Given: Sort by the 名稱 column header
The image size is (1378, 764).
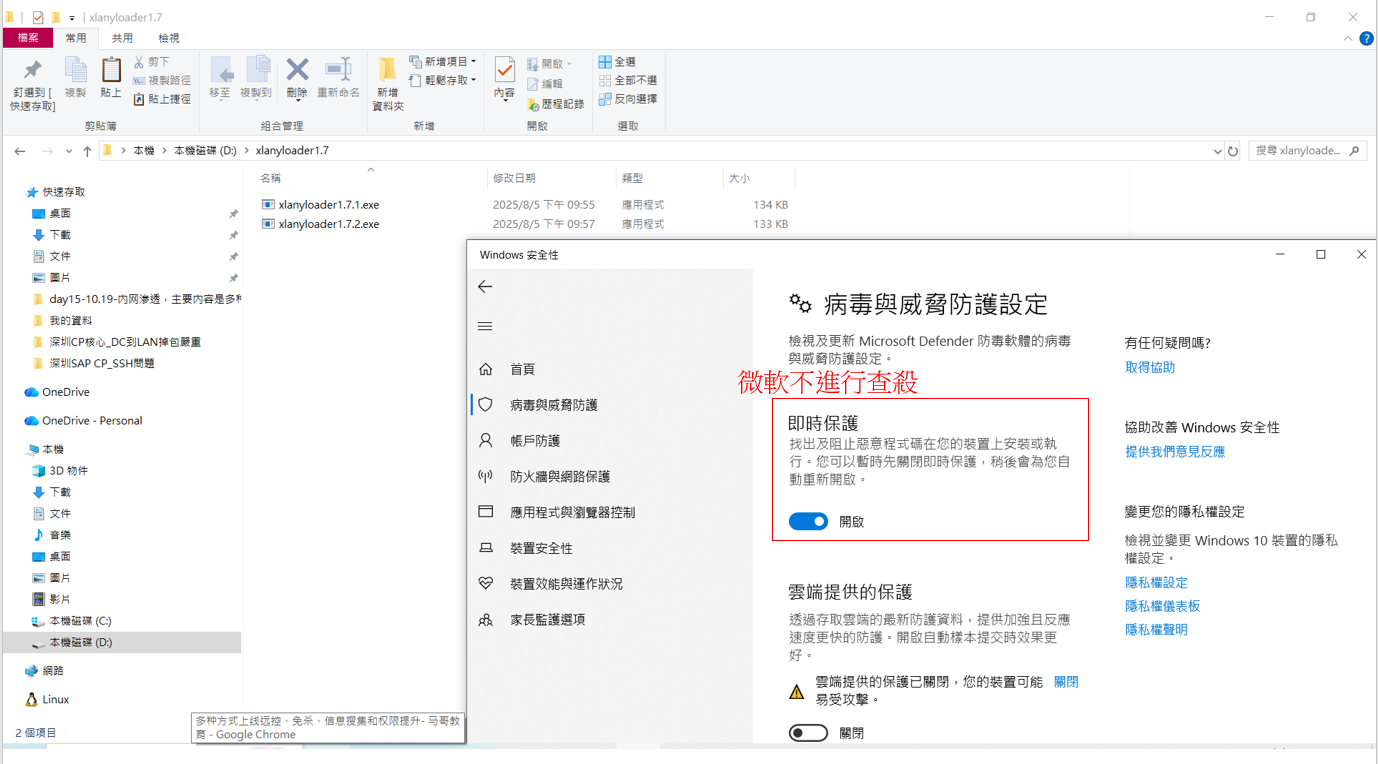Looking at the screenshot, I should coord(271,178).
